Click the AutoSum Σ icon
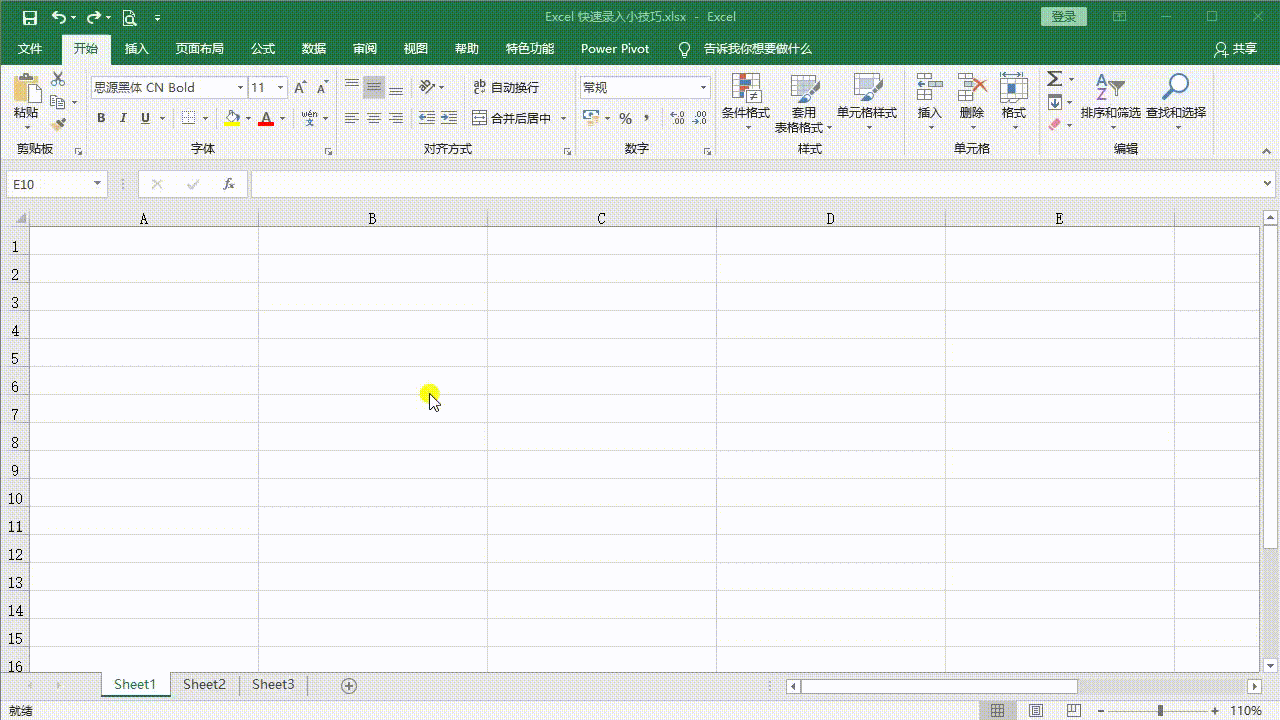The height and width of the screenshot is (720, 1280). tap(1053, 77)
